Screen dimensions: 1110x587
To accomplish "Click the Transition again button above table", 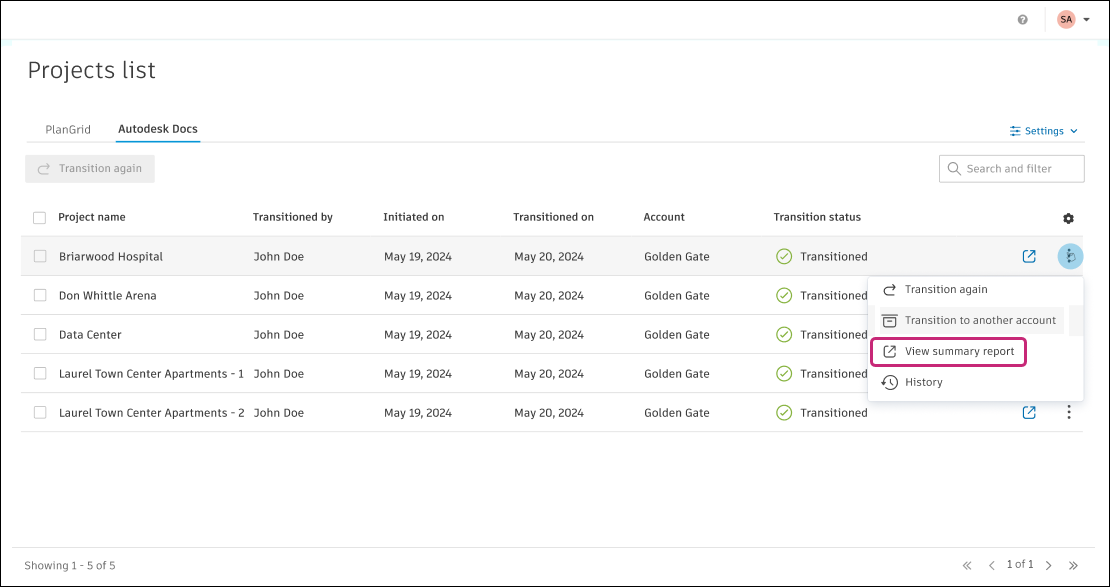I will point(90,169).
